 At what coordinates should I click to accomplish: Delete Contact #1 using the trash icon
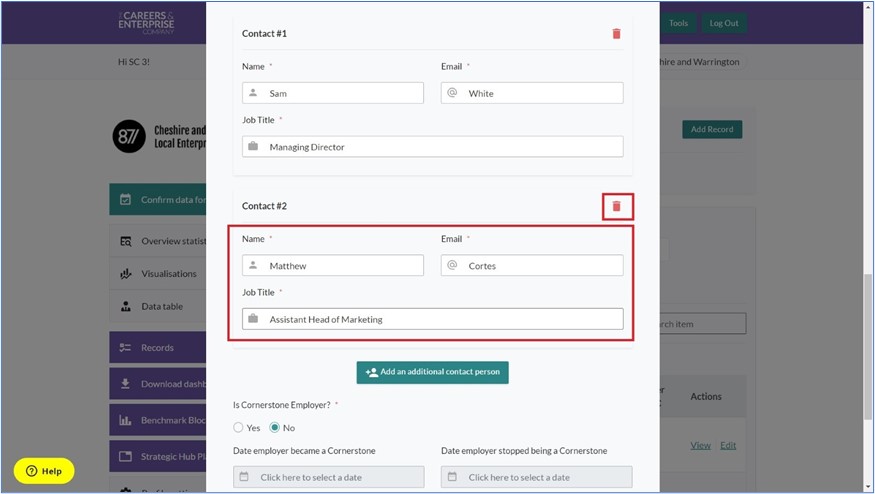coord(616,34)
